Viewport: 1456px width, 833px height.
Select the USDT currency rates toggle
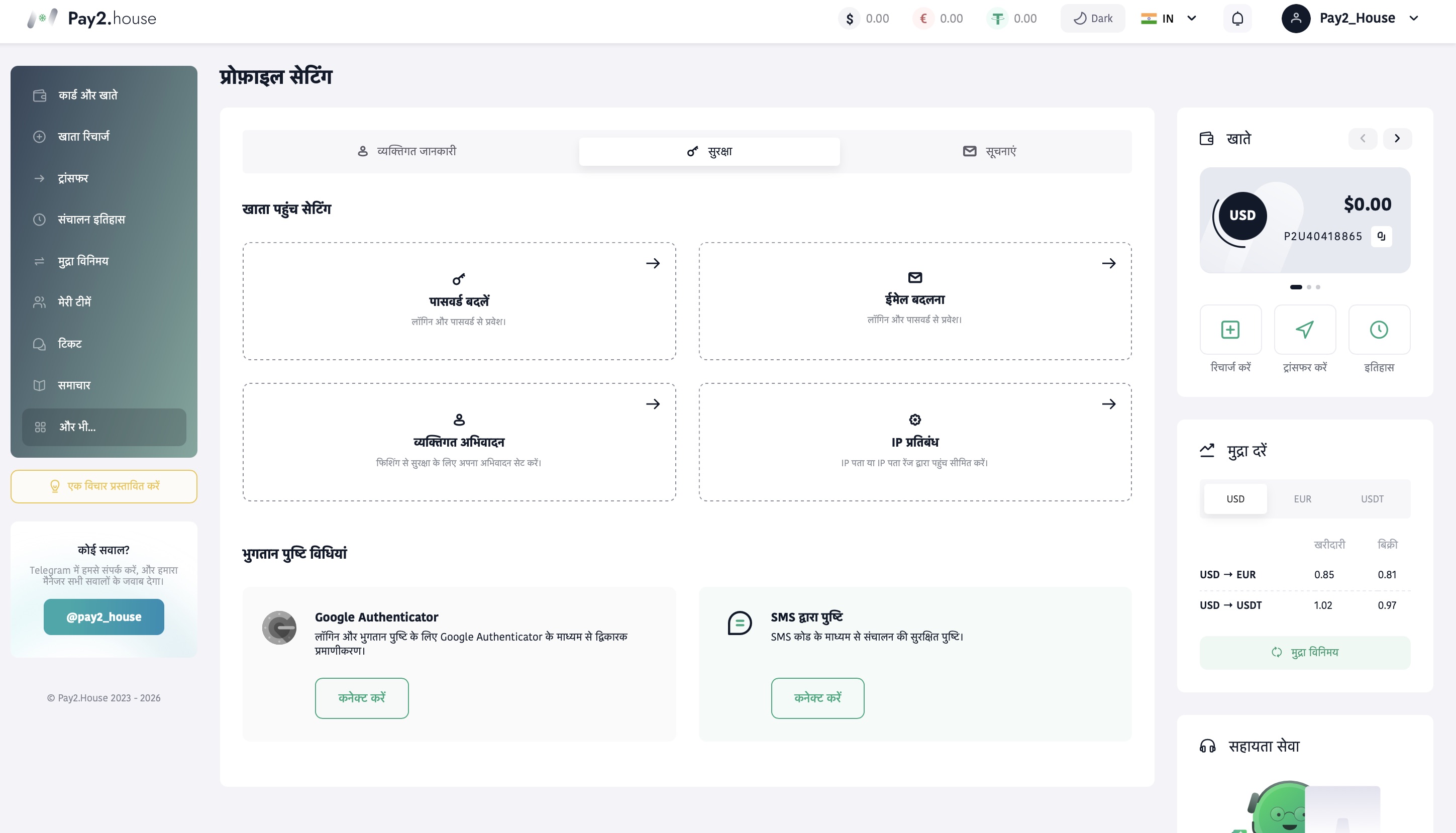click(1372, 499)
